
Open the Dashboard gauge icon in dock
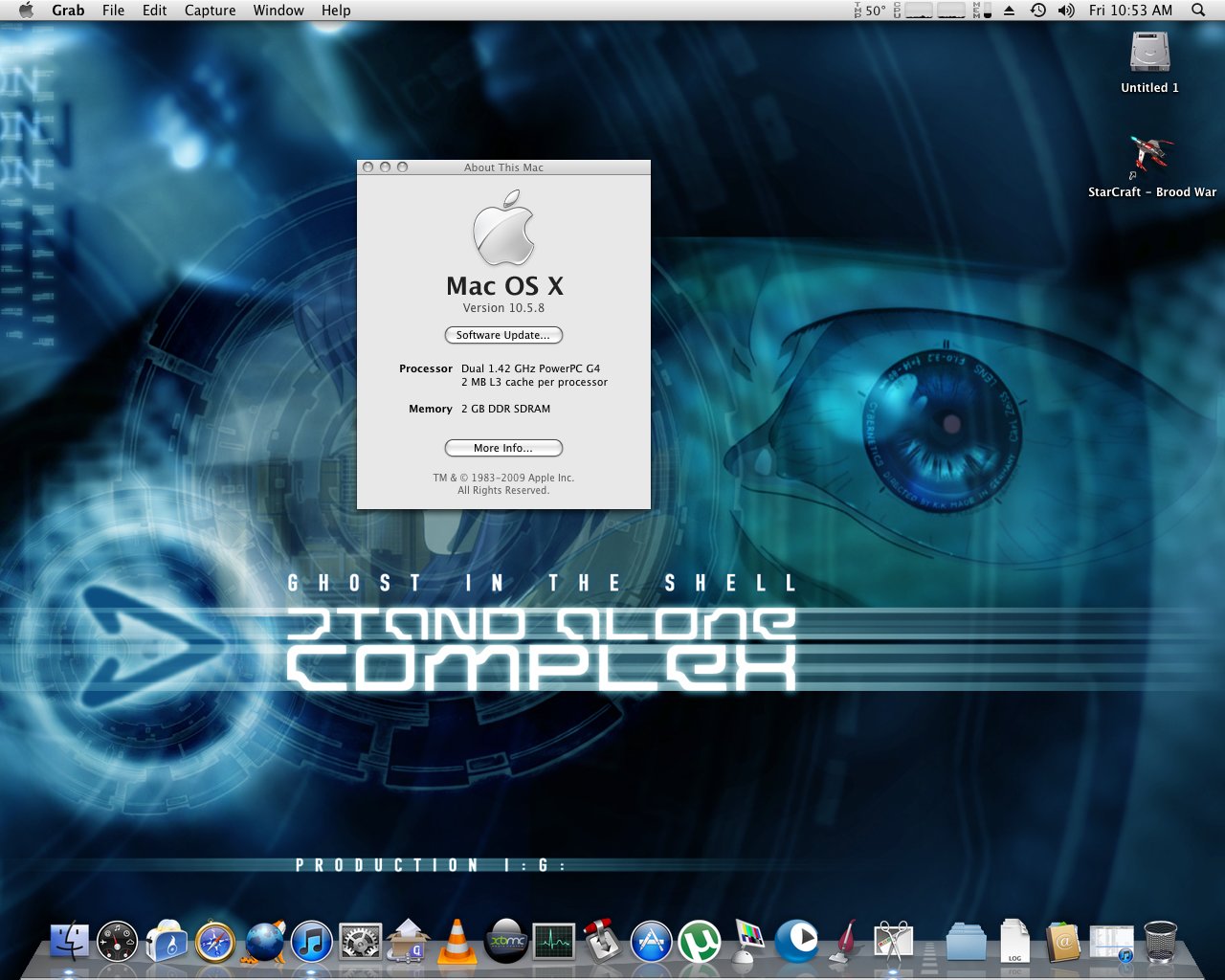[x=118, y=943]
